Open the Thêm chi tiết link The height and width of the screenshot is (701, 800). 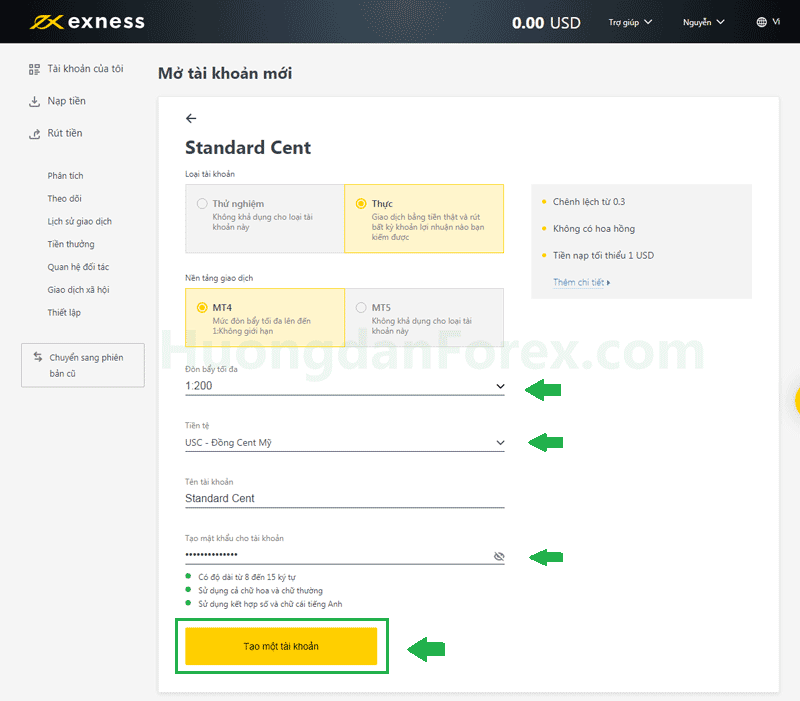coord(581,282)
